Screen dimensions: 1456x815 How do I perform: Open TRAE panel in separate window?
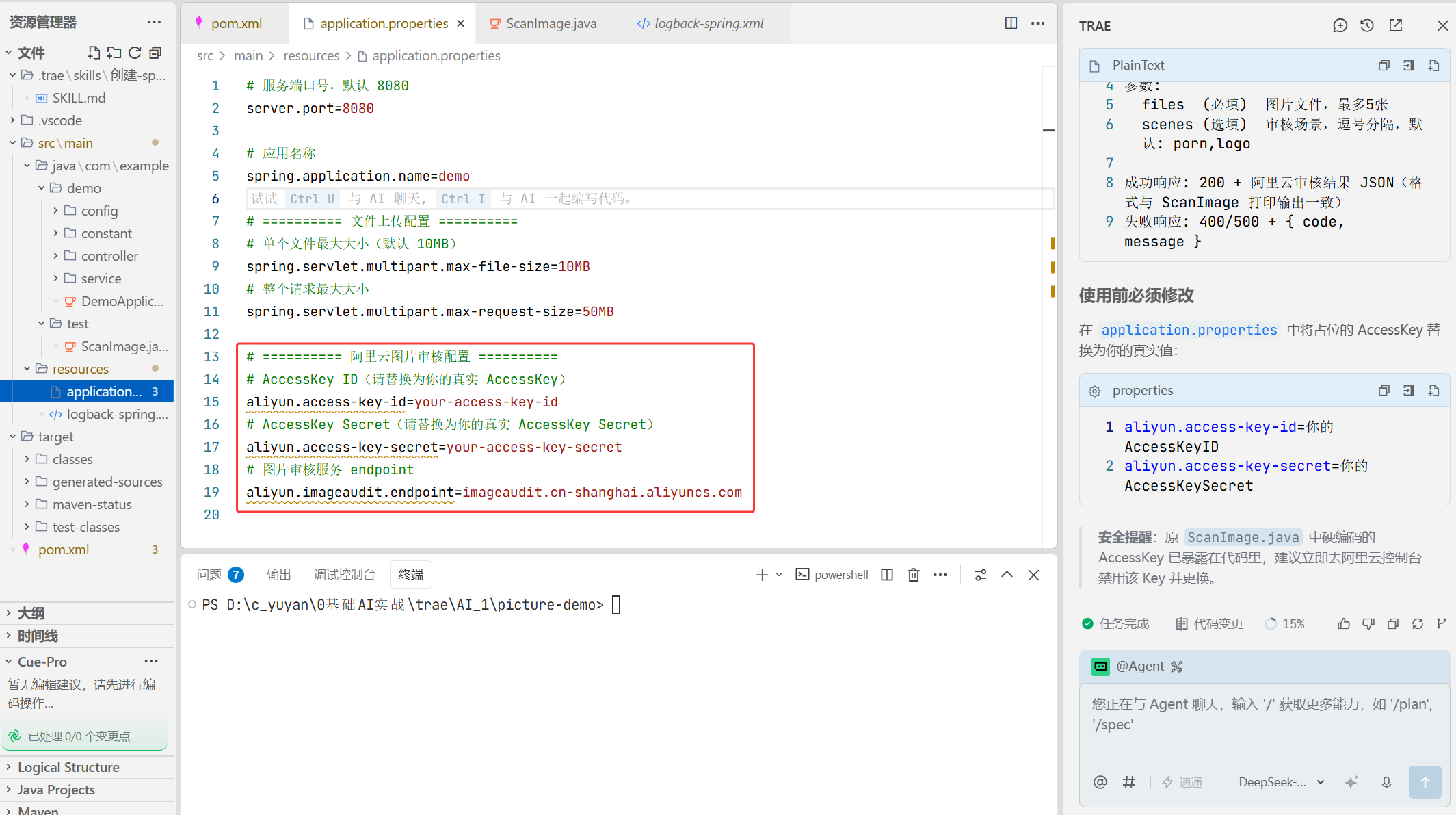tap(1396, 25)
